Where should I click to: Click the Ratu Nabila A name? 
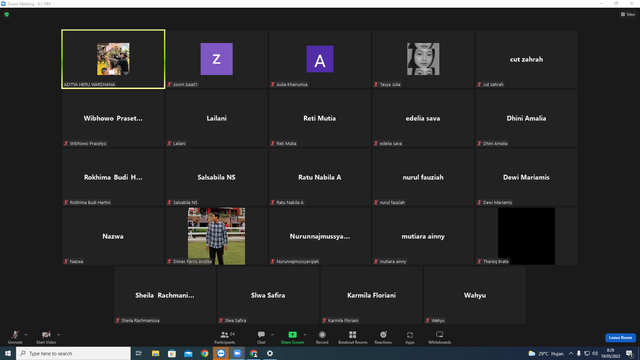tap(320, 177)
